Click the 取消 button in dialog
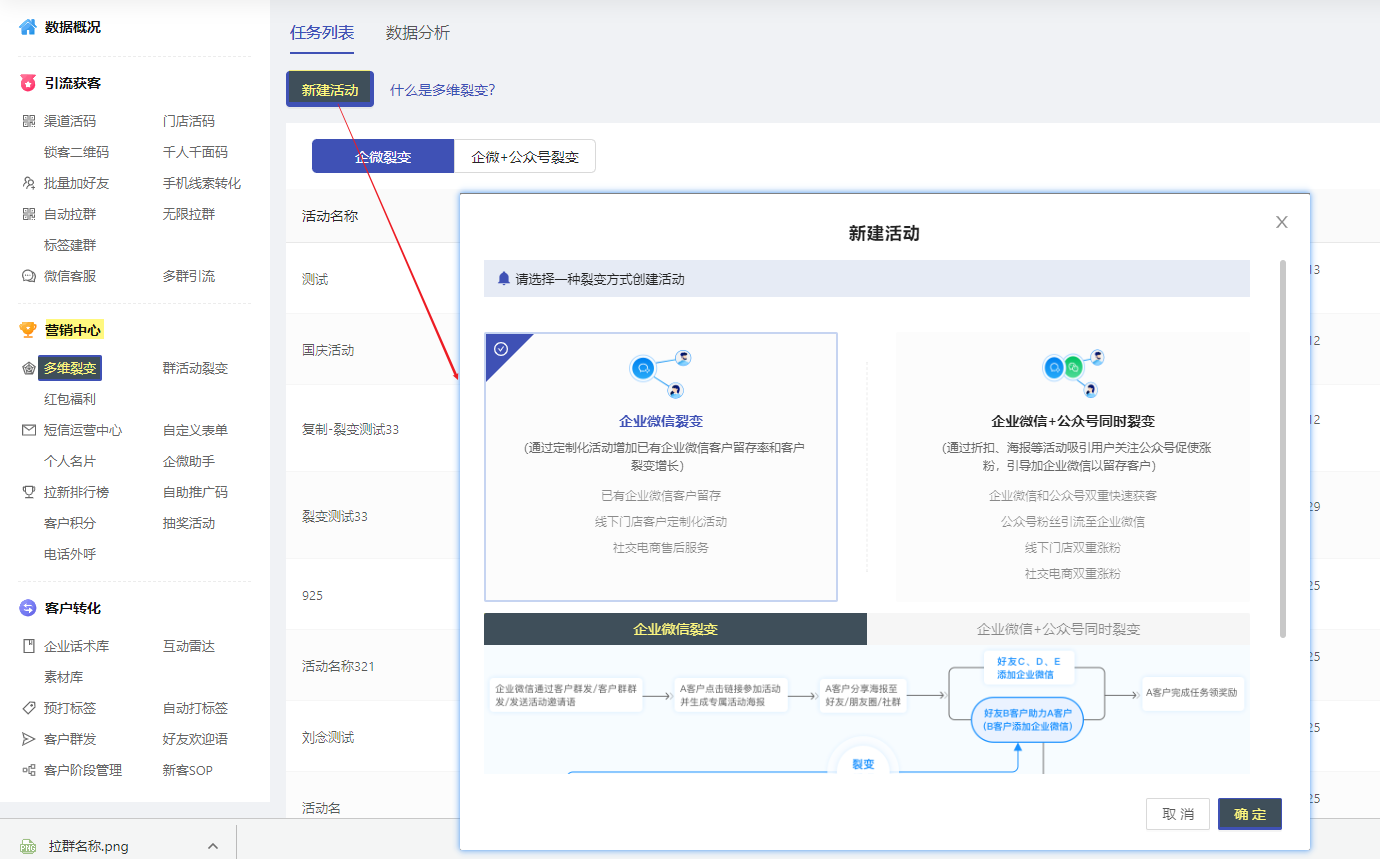Screen dimensions: 1380x859 coord(1178,814)
